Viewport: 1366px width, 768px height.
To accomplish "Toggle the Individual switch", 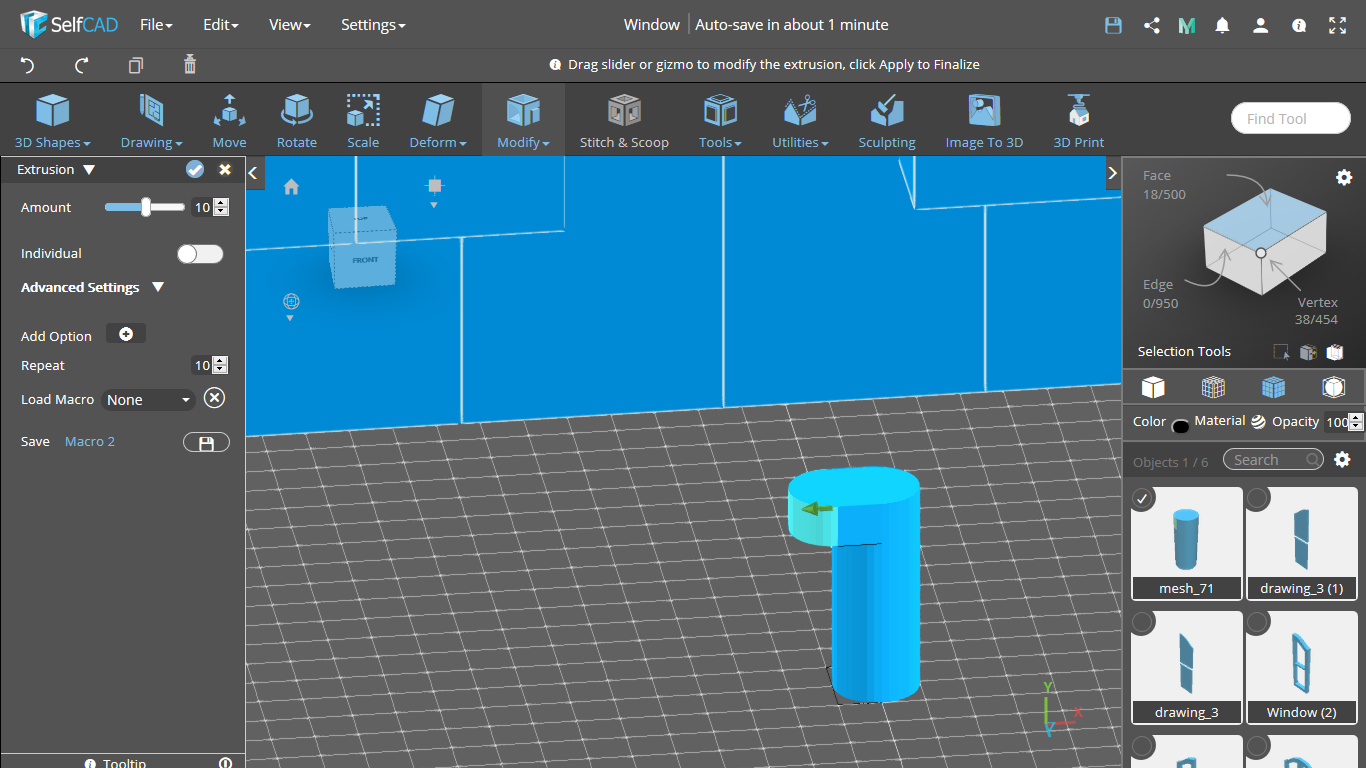I will point(200,254).
